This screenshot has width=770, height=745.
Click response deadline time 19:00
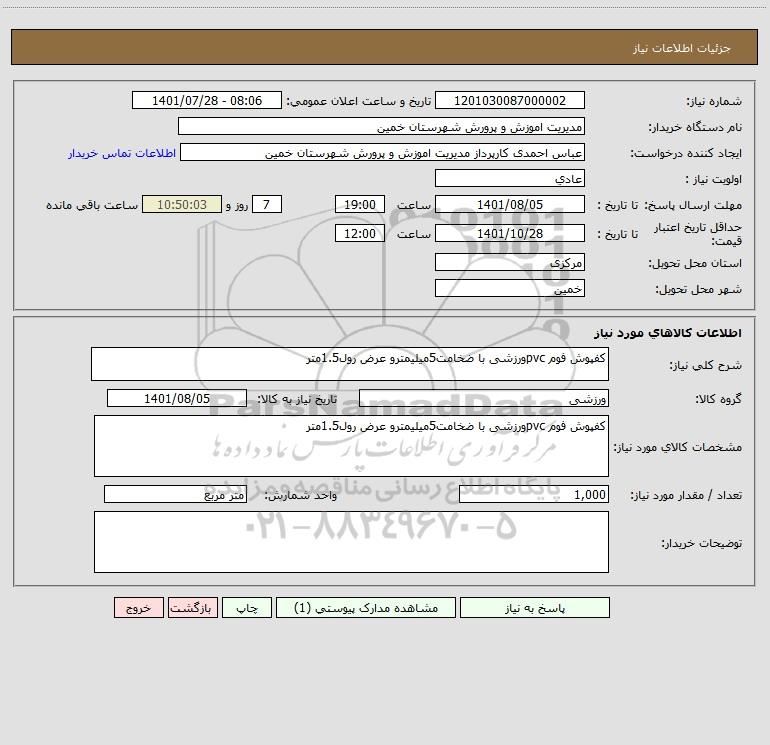(x=359, y=204)
